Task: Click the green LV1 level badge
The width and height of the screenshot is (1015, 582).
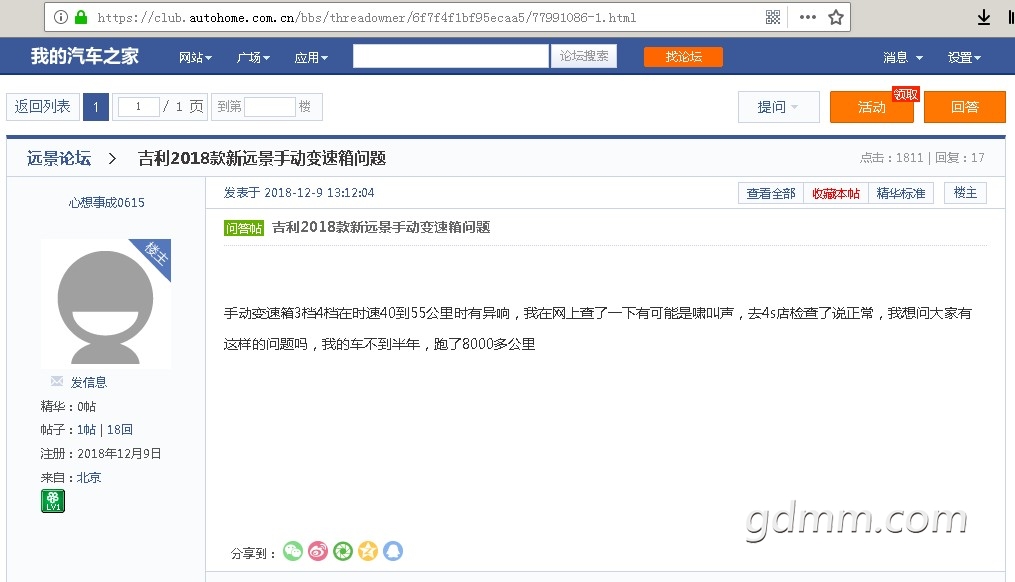Action: tap(53, 501)
